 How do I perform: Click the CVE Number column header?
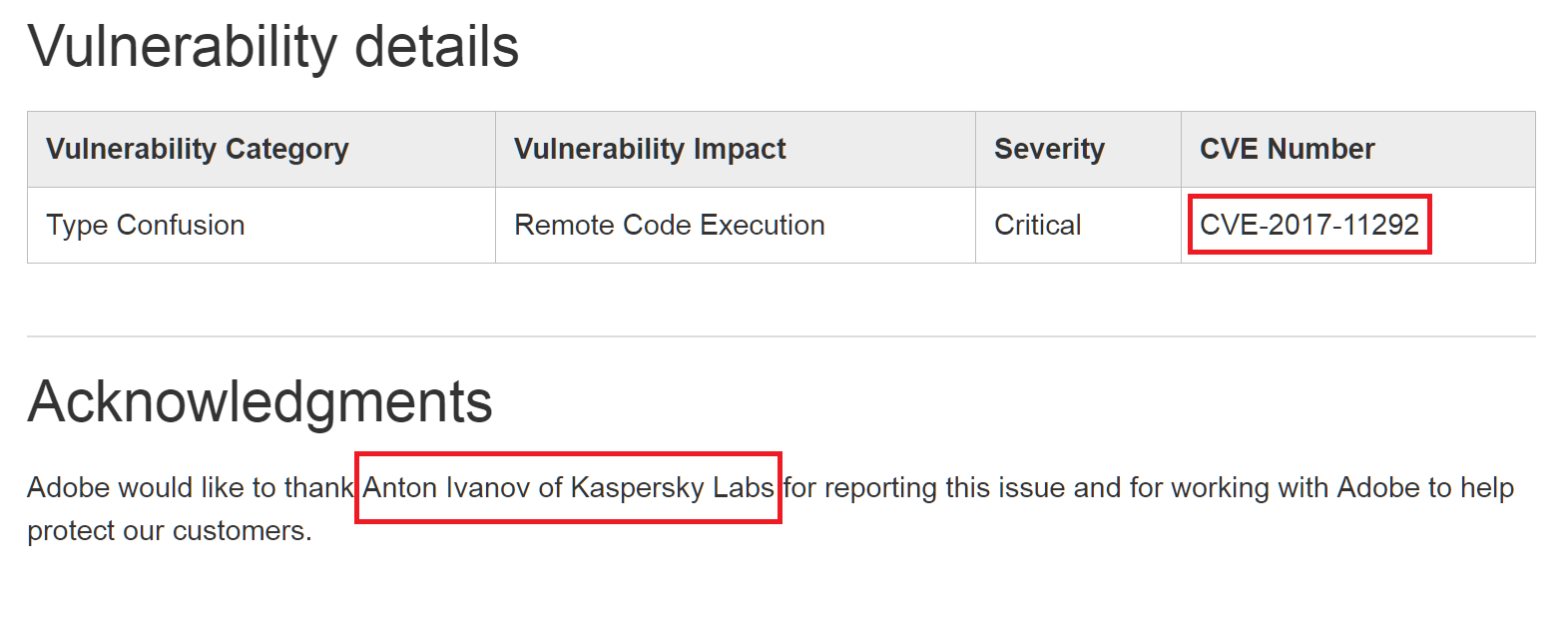1287,149
